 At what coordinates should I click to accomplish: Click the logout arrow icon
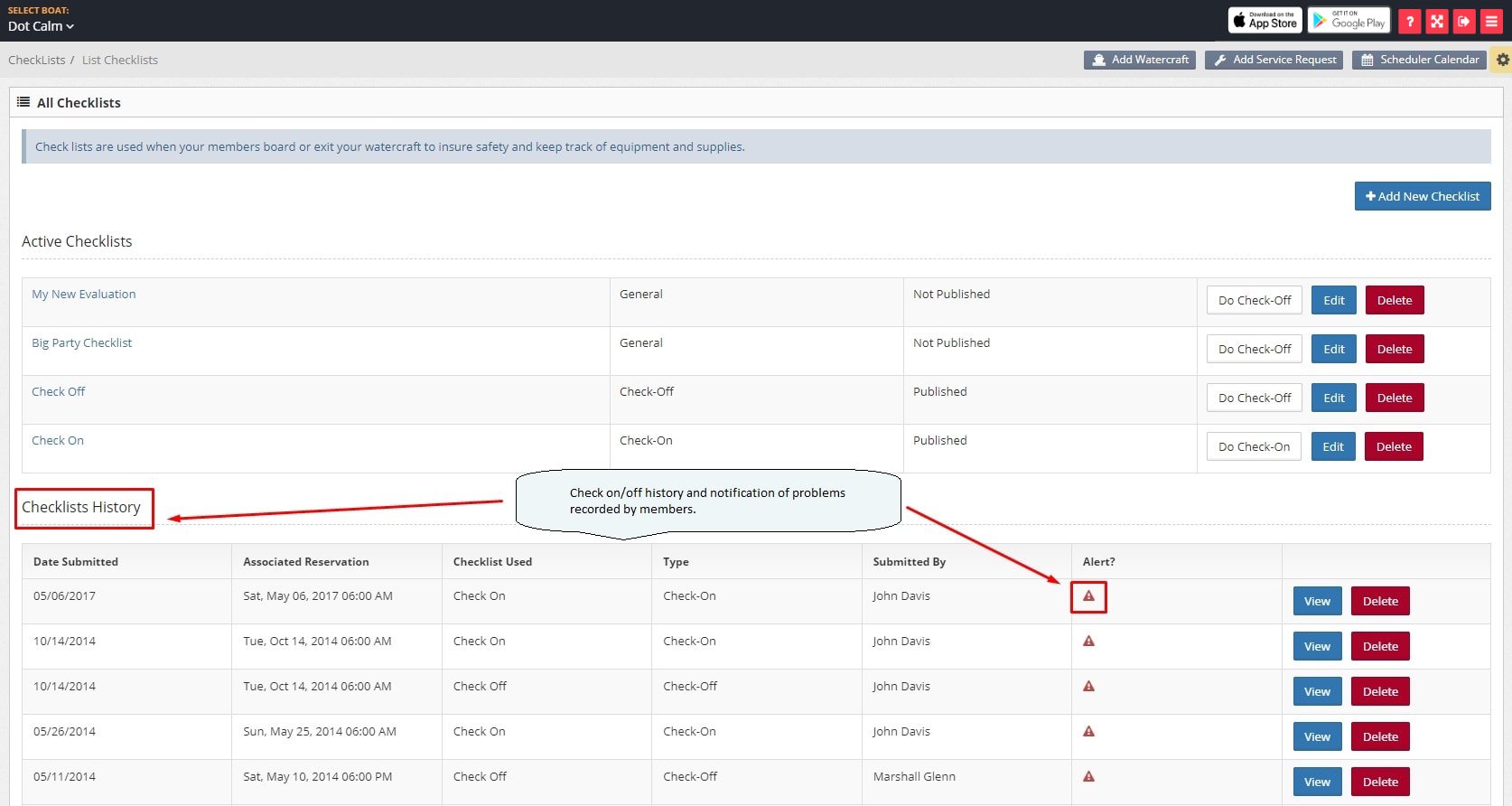pyautogui.click(x=1464, y=22)
